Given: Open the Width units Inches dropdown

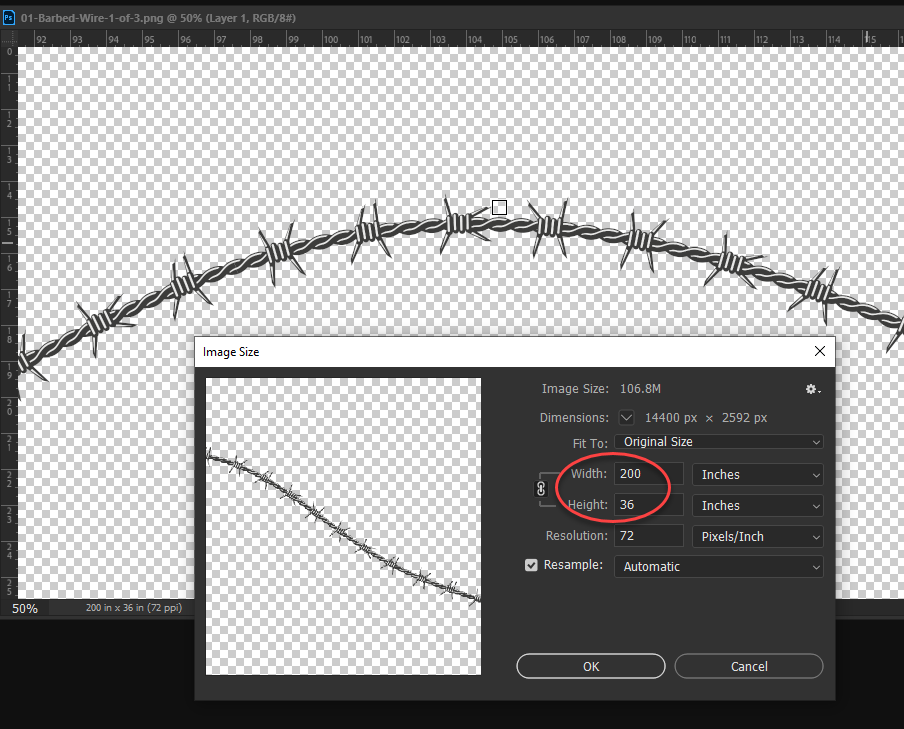Looking at the screenshot, I should pos(757,475).
